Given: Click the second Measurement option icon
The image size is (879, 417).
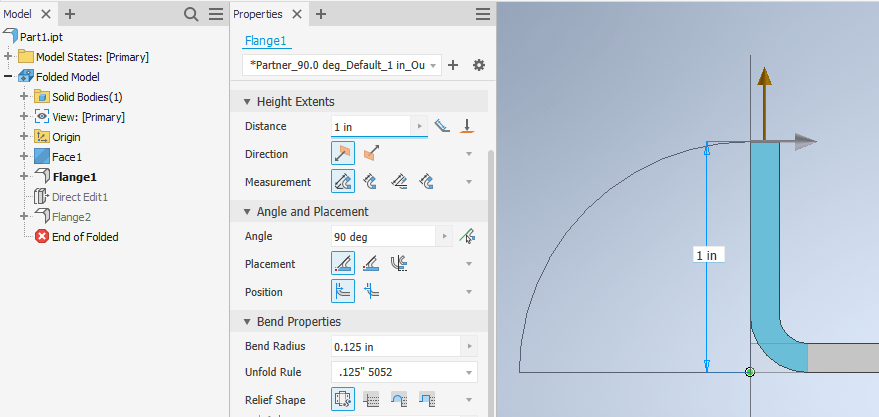Looking at the screenshot, I should point(371,182).
